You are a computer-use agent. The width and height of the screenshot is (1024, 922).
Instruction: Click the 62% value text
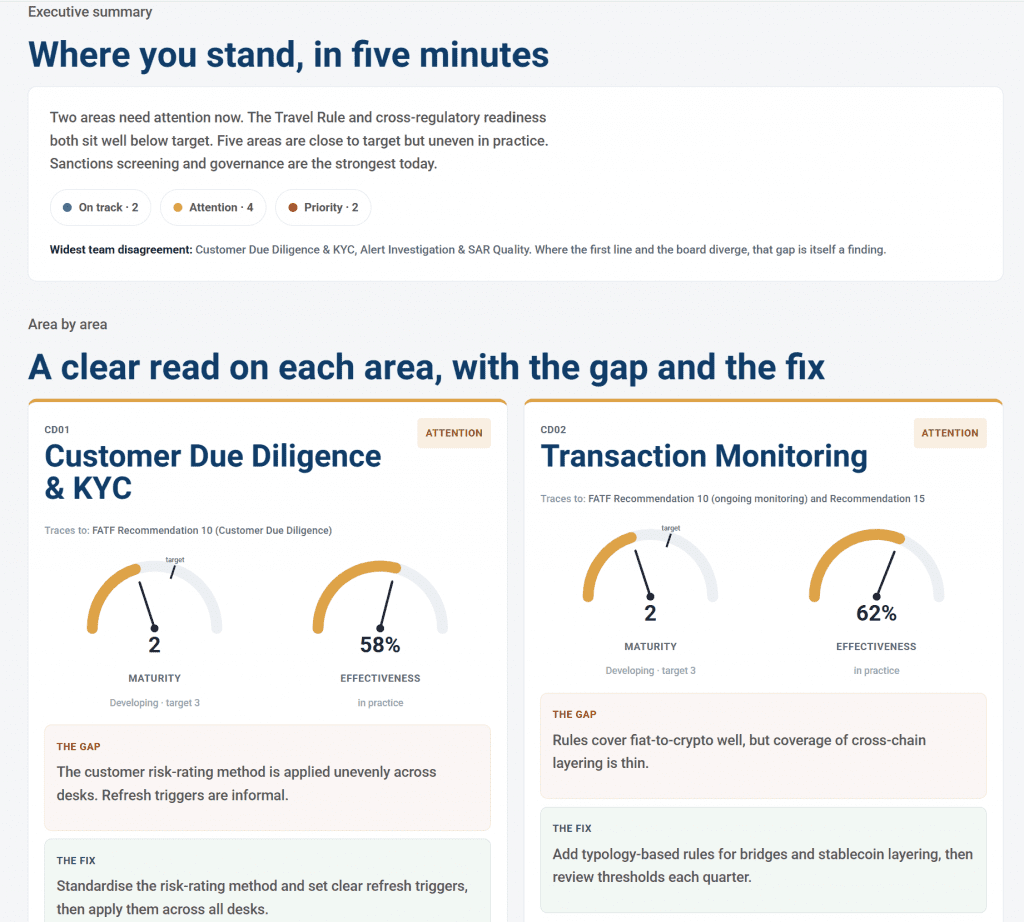pyautogui.click(x=876, y=613)
